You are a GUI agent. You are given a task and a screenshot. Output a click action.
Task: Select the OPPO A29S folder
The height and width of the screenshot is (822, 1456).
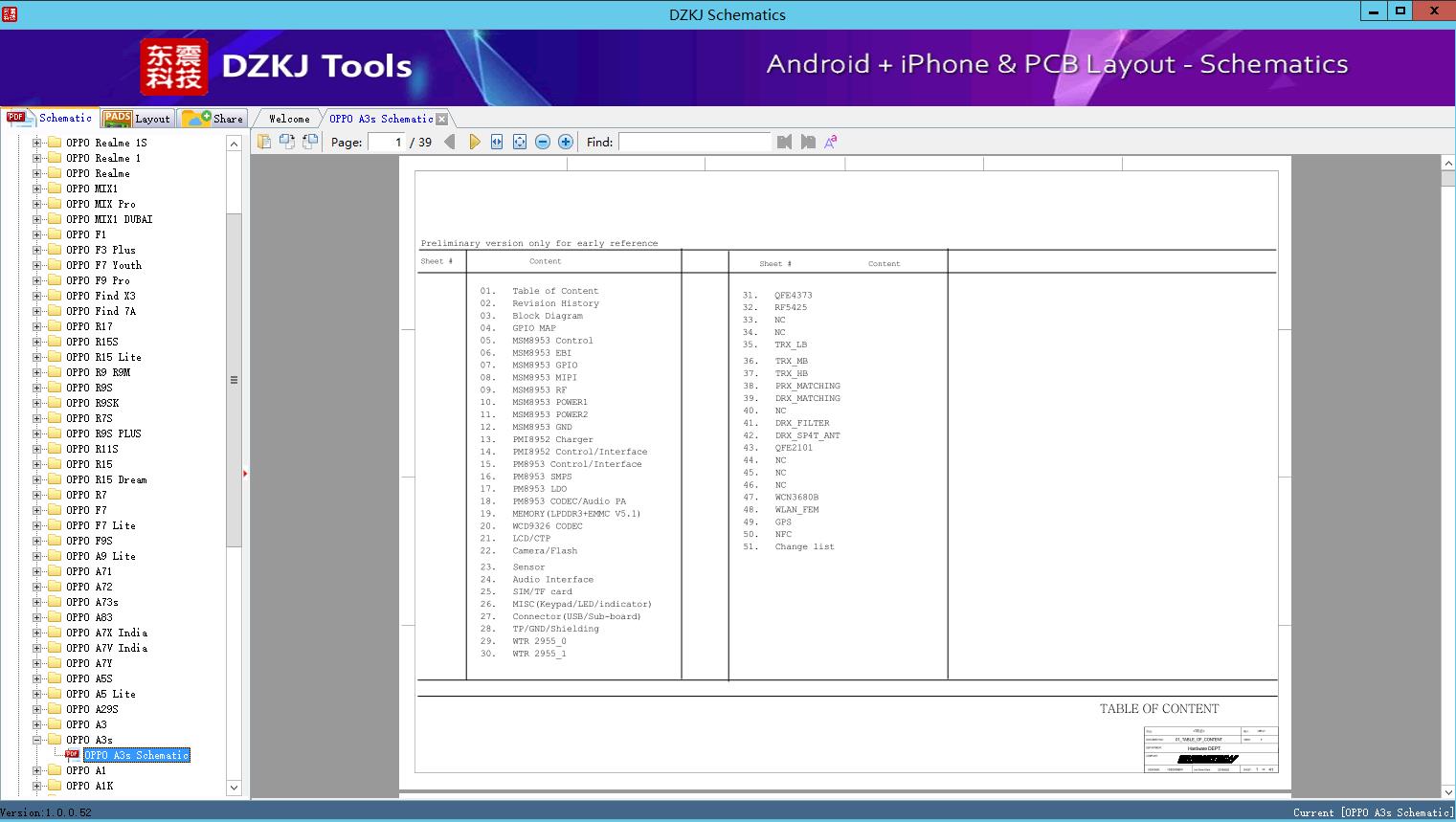coord(92,709)
